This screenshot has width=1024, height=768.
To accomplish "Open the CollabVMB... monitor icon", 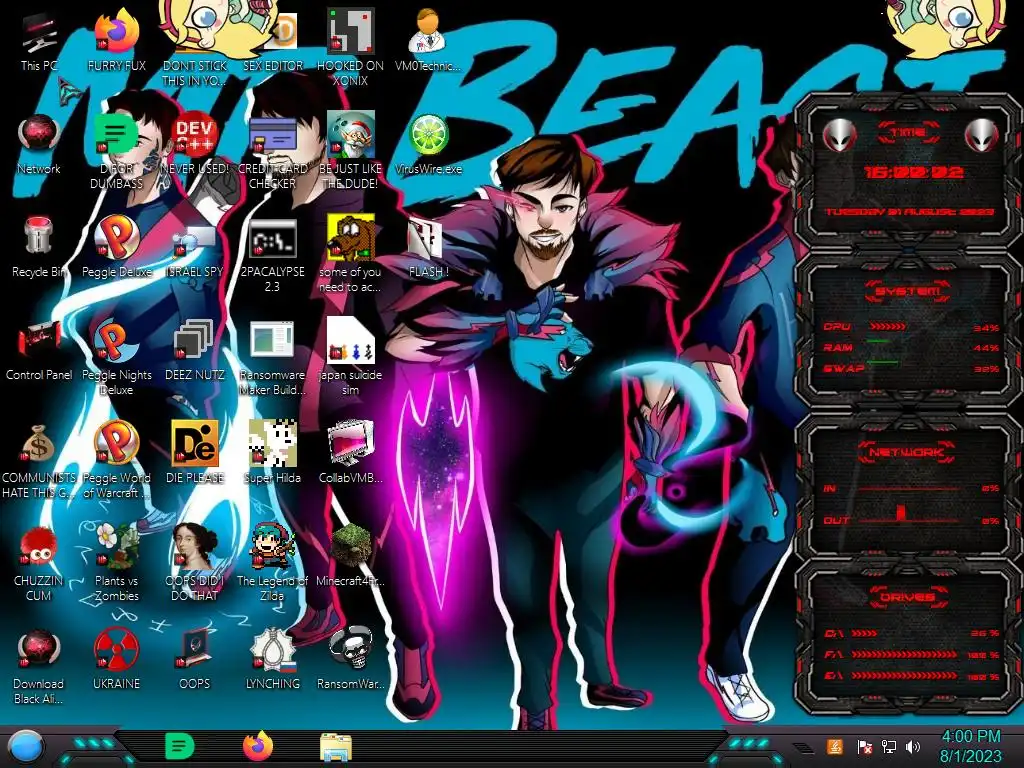I will 351,453.
